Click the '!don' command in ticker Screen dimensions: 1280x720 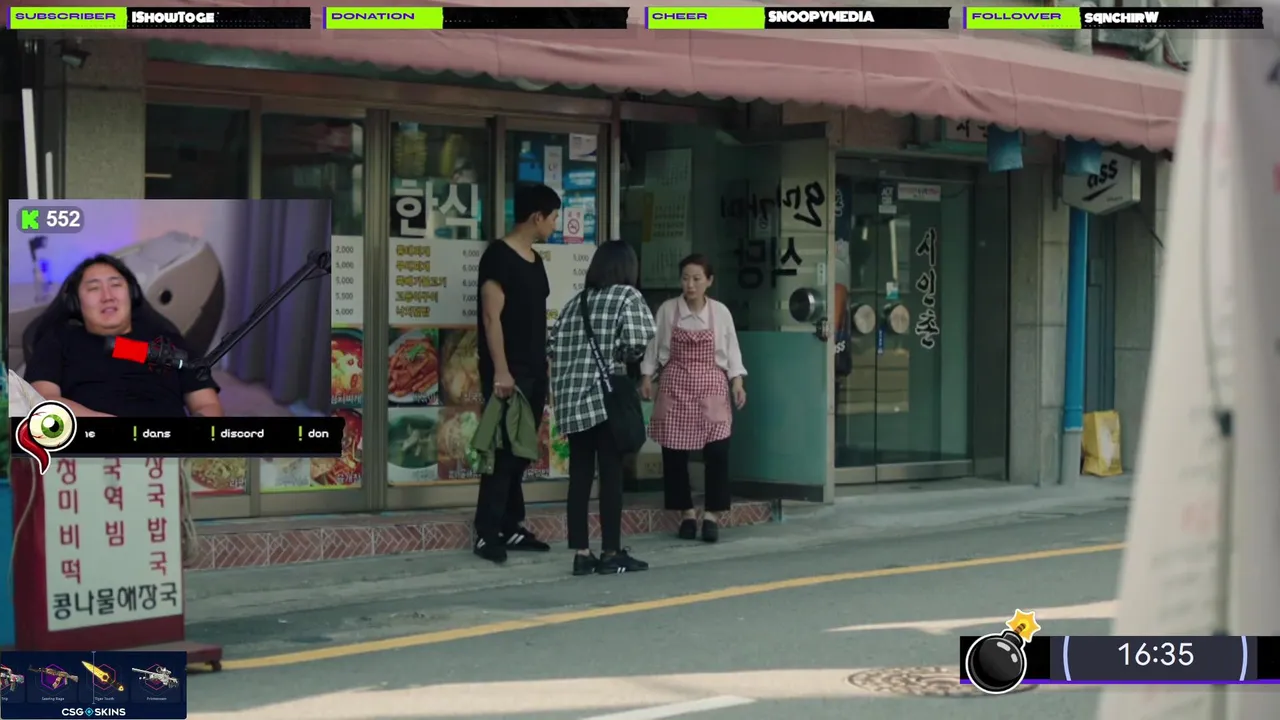click(x=314, y=434)
